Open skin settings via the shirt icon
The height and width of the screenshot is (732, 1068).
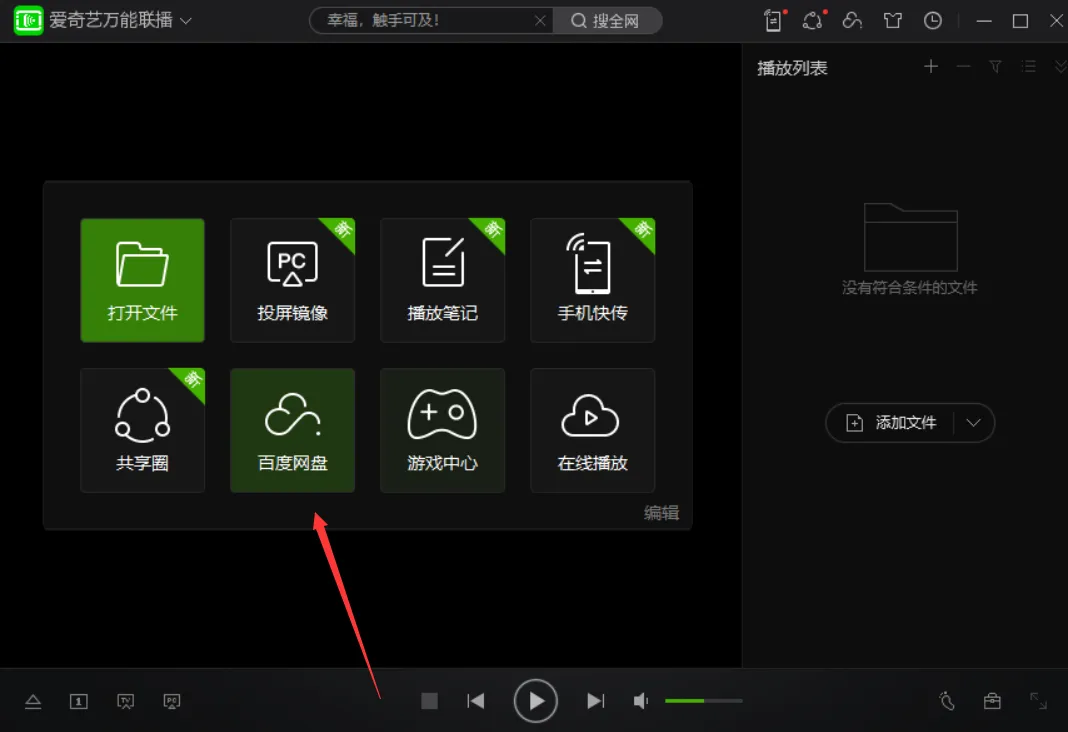pyautogui.click(x=893, y=21)
